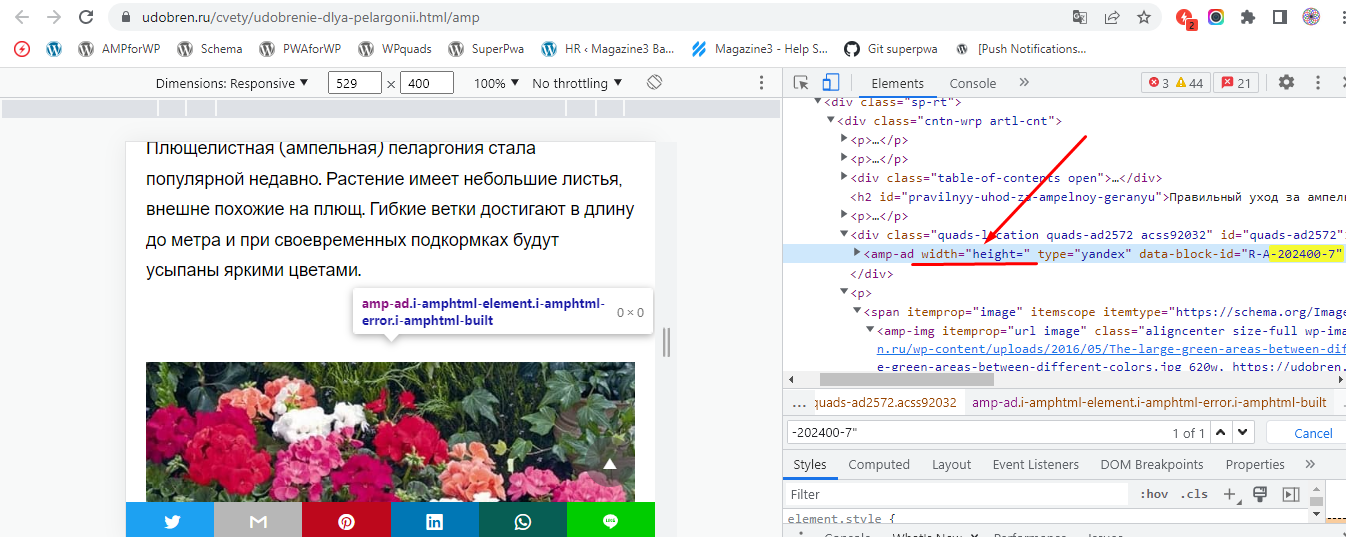The width and height of the screenshot is (1346, 537).
Task: Open the DOM Breakpoints tab
Action: point(1150,464)
